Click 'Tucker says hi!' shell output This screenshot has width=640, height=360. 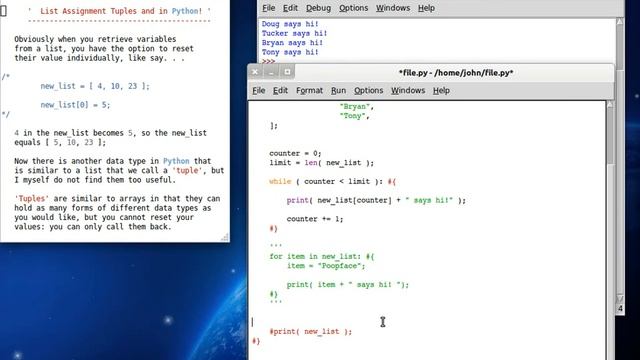[294, 33]
